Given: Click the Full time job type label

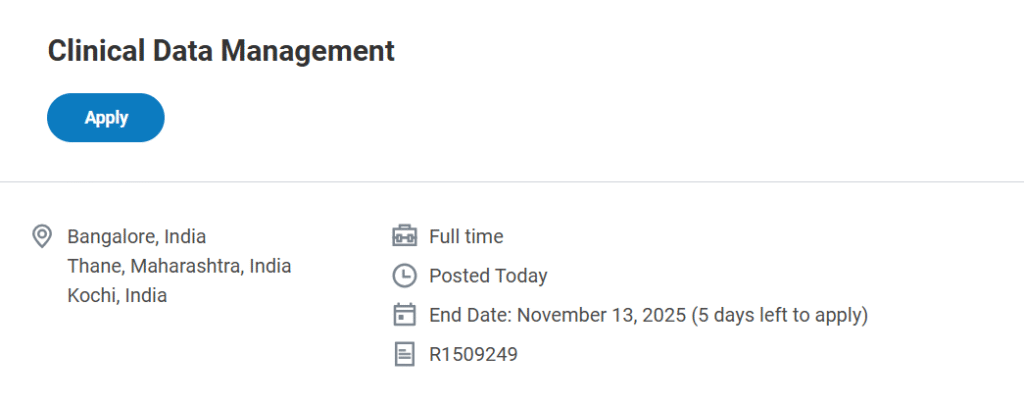Looking at the screenshot, I should [466, 237].
